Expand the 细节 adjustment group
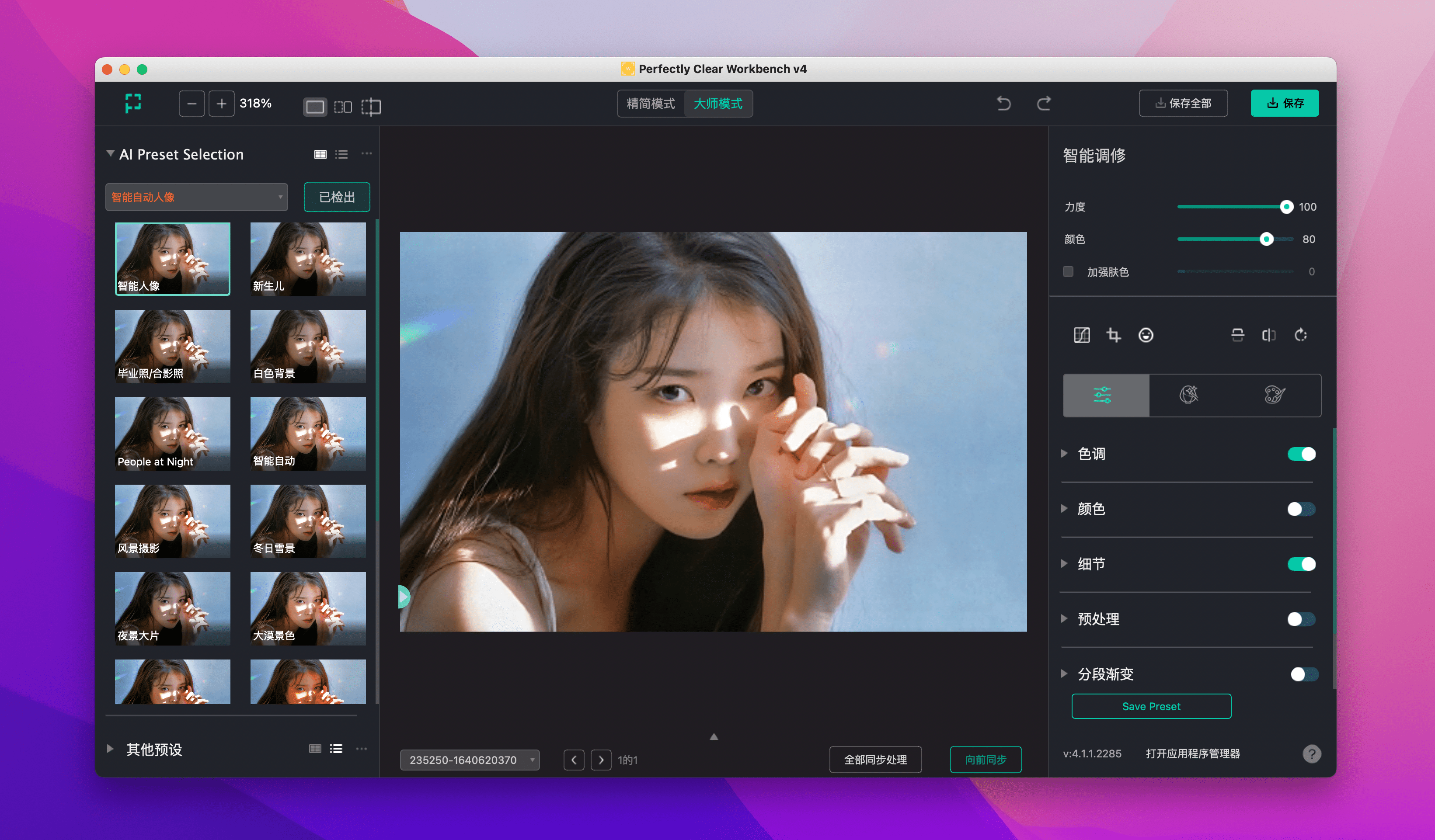Image resolution: width=1435 pixels, height=840 pixels. [x=1064, y=563]
